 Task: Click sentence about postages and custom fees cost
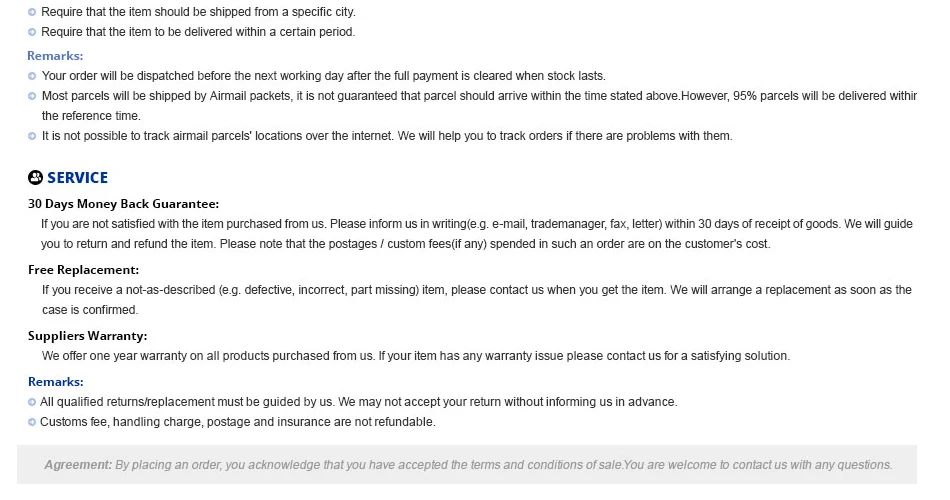(x=495, y=244)
